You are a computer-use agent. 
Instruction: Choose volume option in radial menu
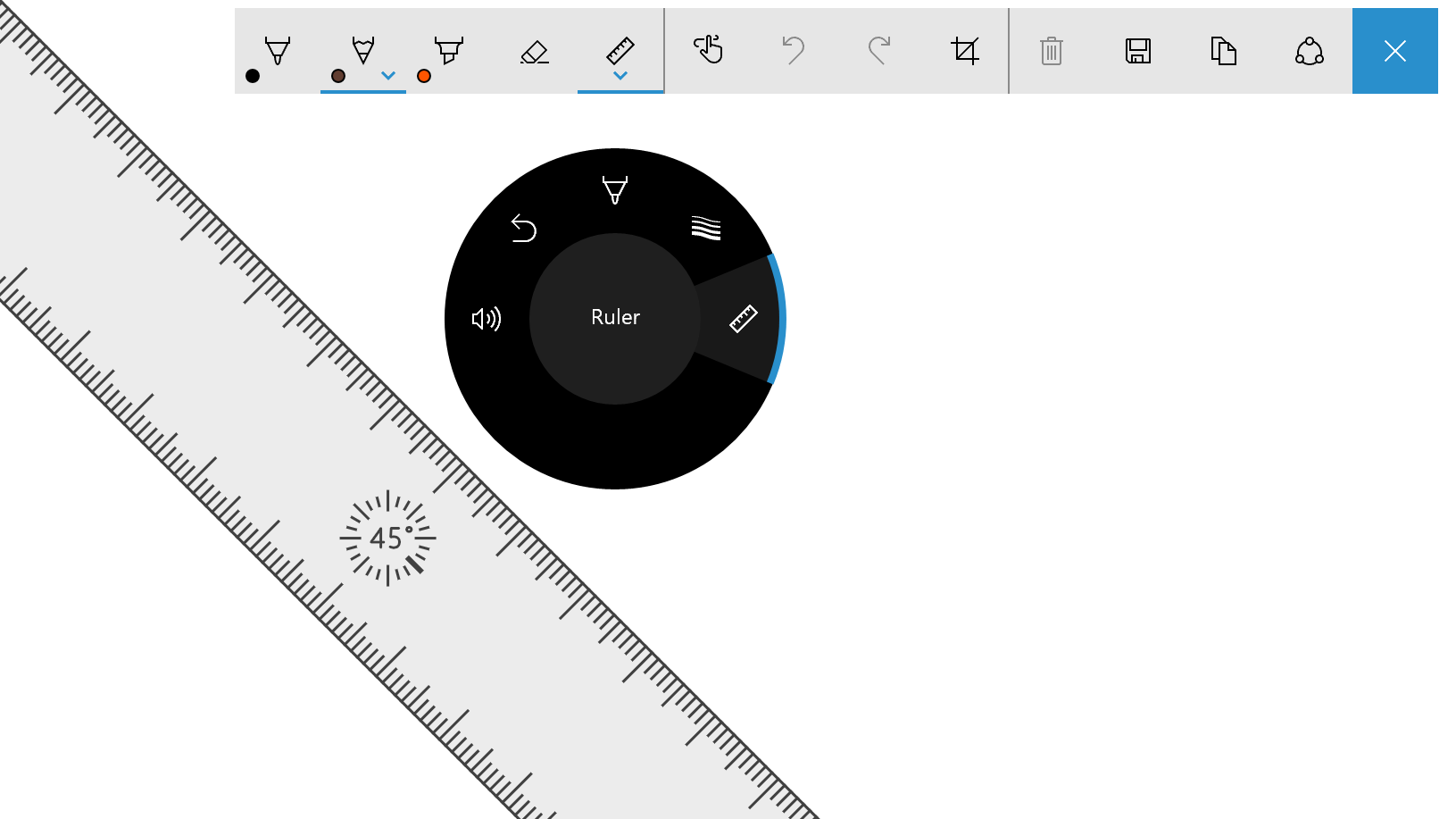[487, 319]
